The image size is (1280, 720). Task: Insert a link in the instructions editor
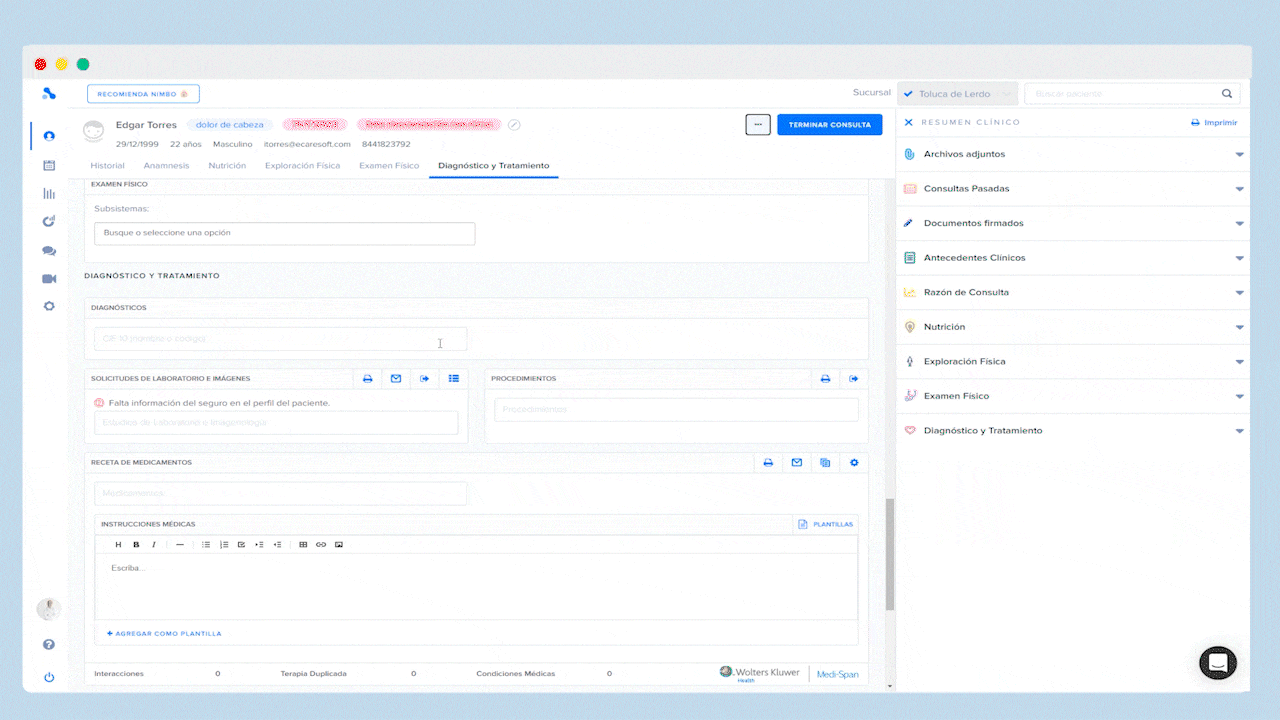coord(321,545)
